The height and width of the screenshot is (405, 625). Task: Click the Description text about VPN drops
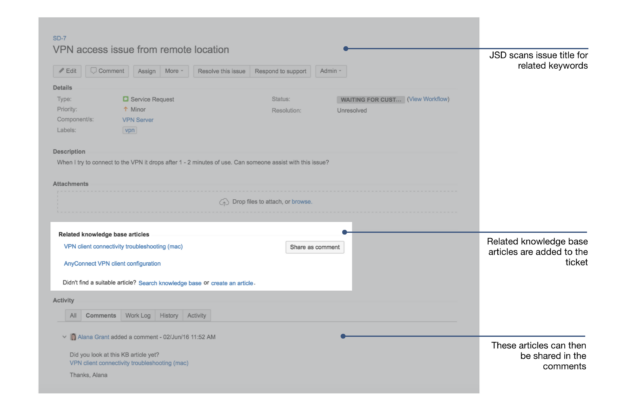tap(193, 162)
